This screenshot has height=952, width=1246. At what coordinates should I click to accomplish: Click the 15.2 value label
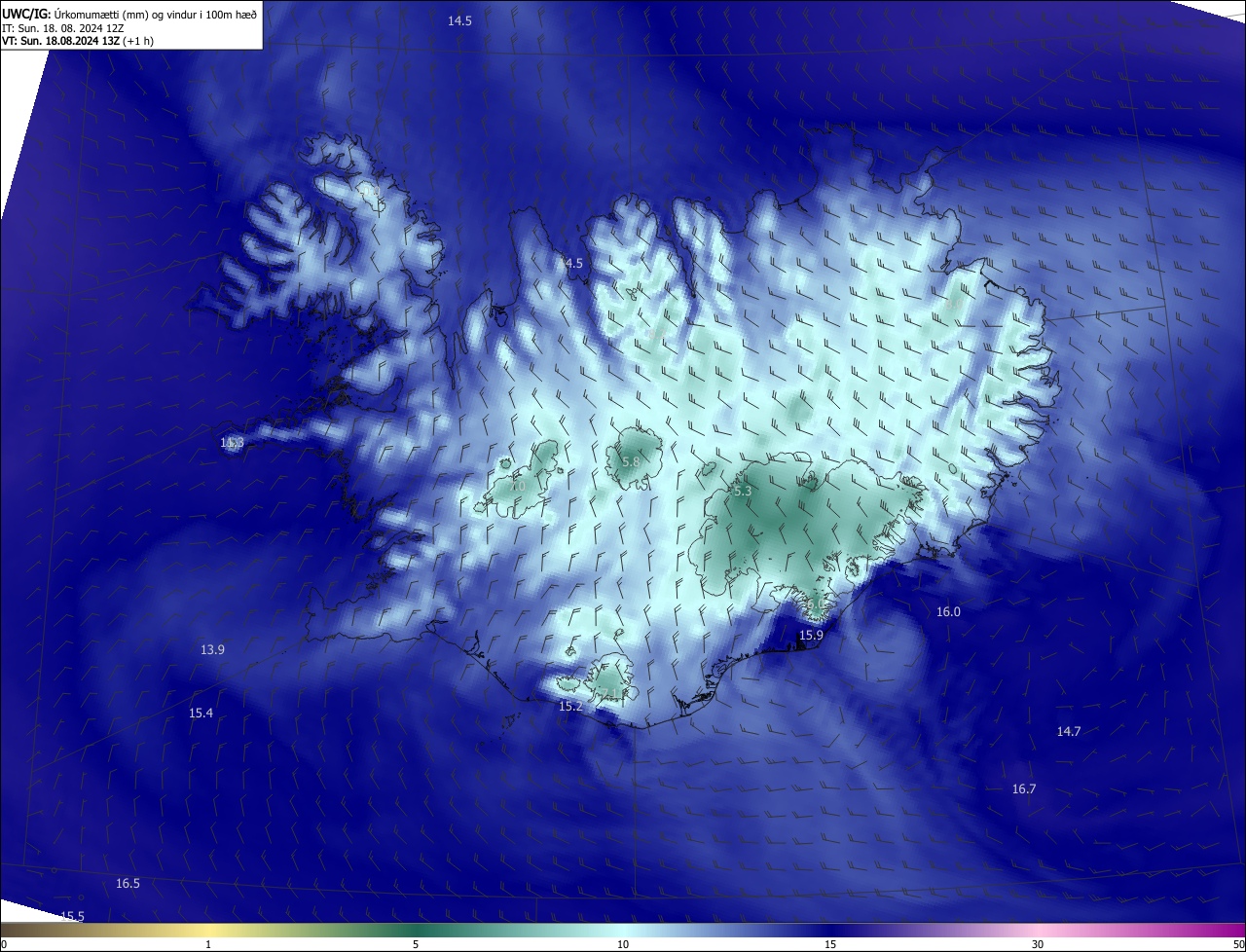tap(570, 706)
